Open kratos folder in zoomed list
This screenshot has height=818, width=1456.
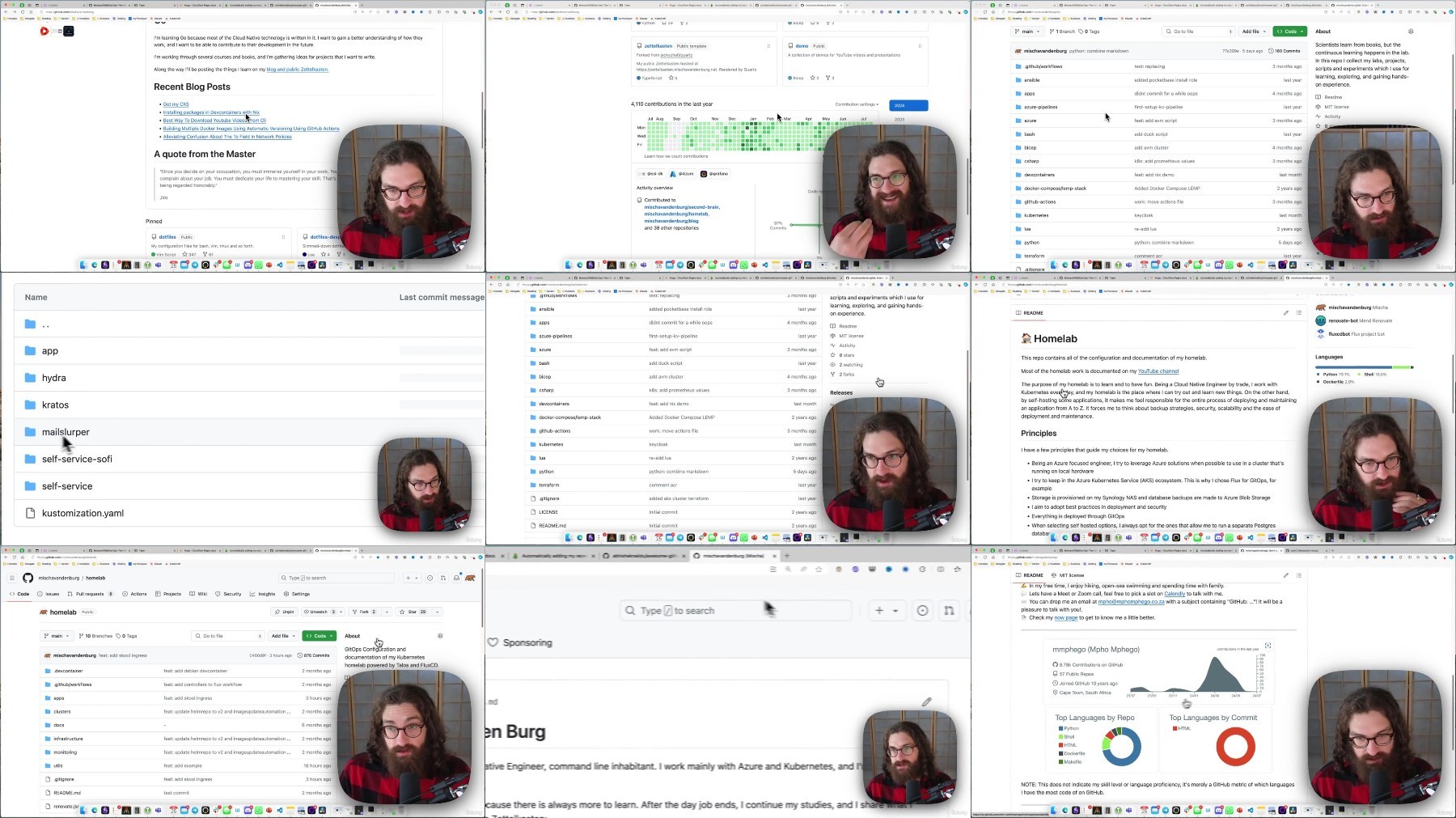(55, 405)
